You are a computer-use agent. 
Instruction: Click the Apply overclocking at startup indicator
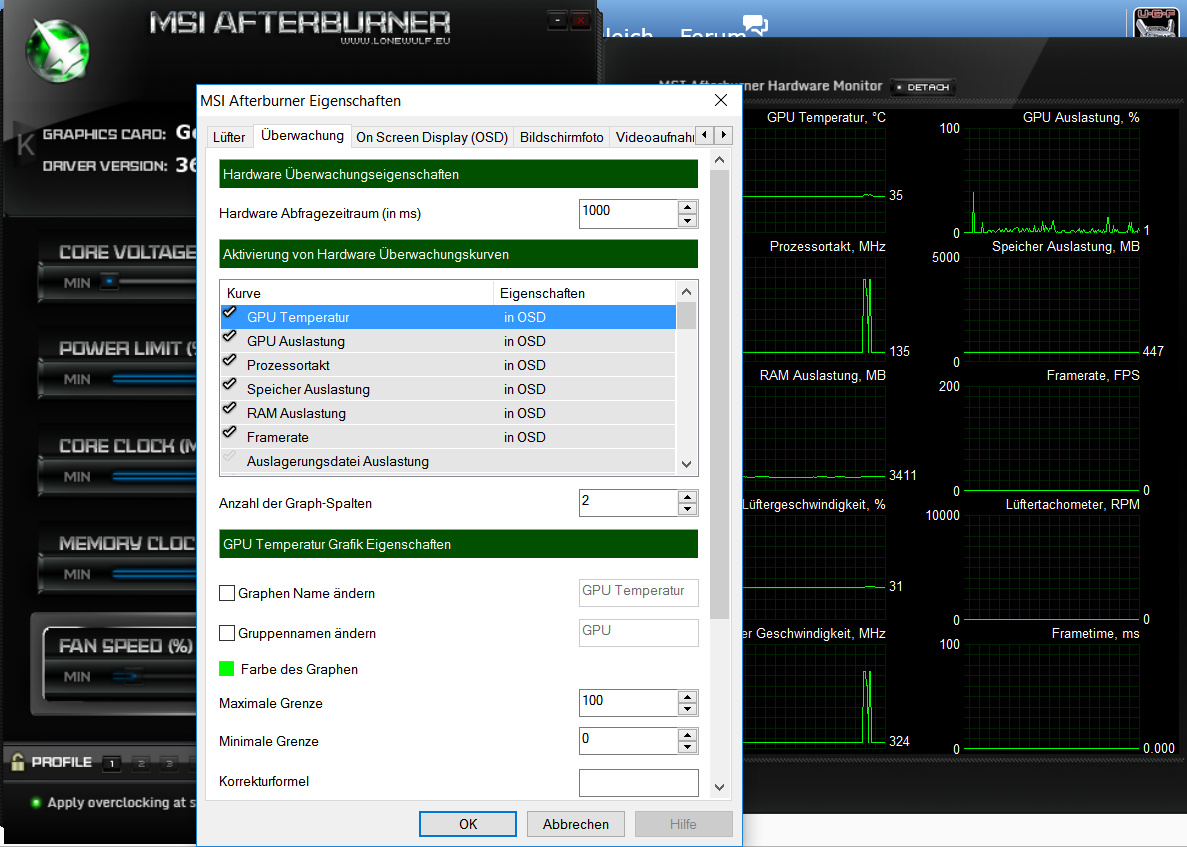click(x=36, y=802)
